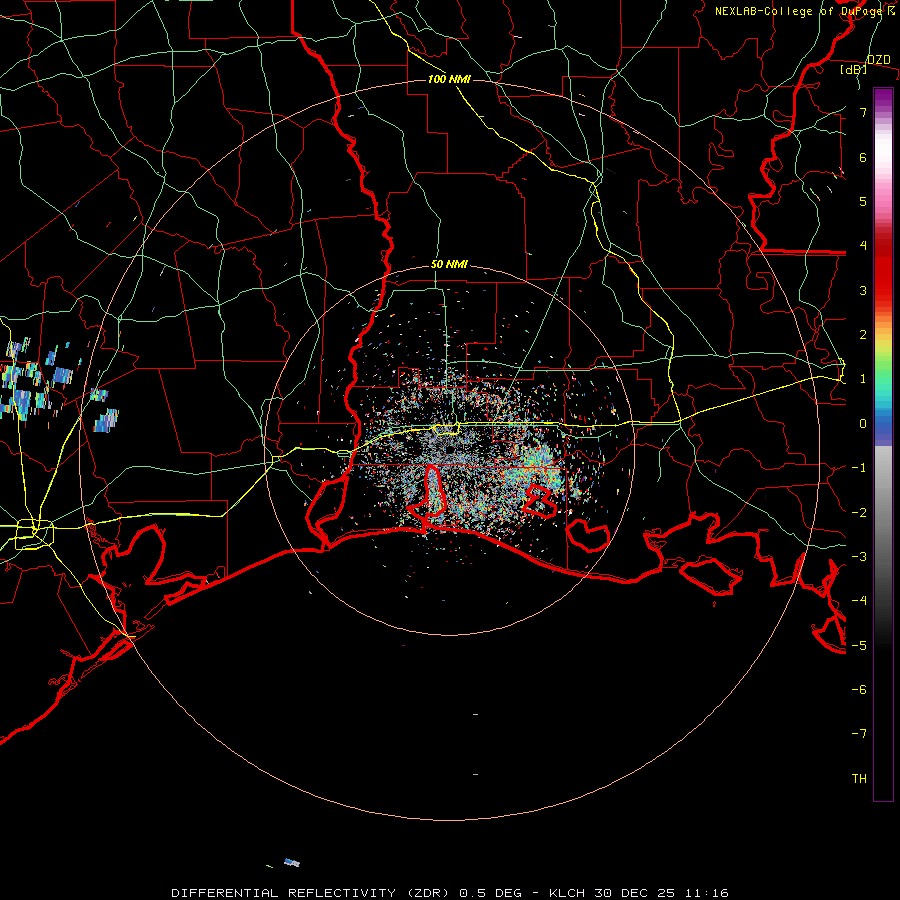Click the "4" value on the color scale

(863, 246)
